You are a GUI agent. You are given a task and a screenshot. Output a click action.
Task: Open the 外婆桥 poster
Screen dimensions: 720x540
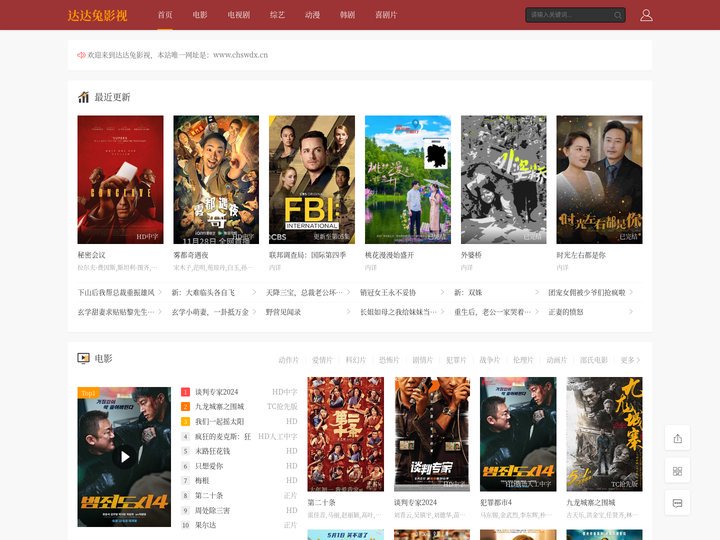click(504, 180)
